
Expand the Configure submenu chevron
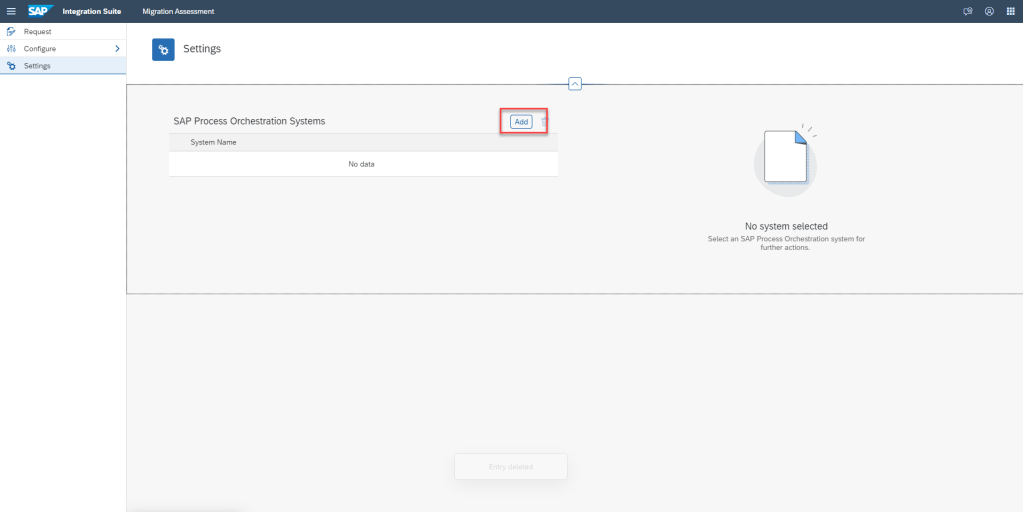[x=117, y=49]
